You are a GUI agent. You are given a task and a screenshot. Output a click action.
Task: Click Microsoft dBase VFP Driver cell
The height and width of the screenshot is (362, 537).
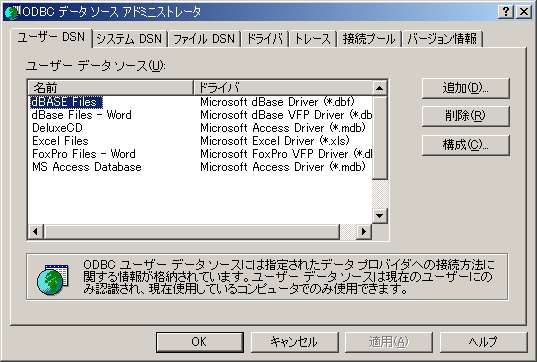pos(286,115)
